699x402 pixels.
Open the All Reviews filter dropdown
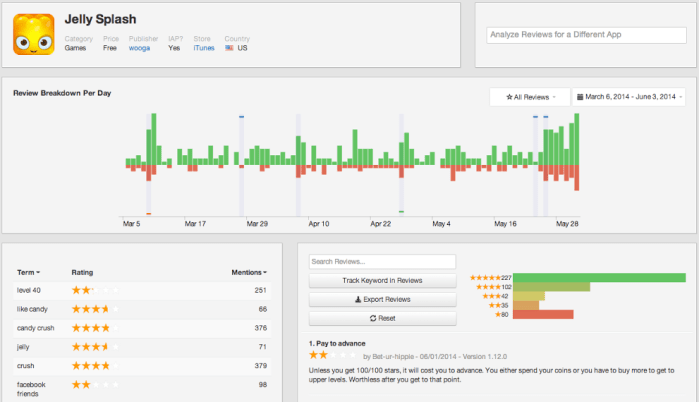pos(530,97)
